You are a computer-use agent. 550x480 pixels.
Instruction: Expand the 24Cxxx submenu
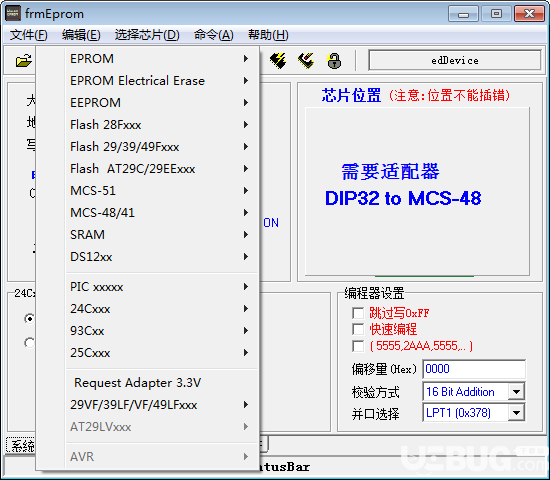(161, 309)
